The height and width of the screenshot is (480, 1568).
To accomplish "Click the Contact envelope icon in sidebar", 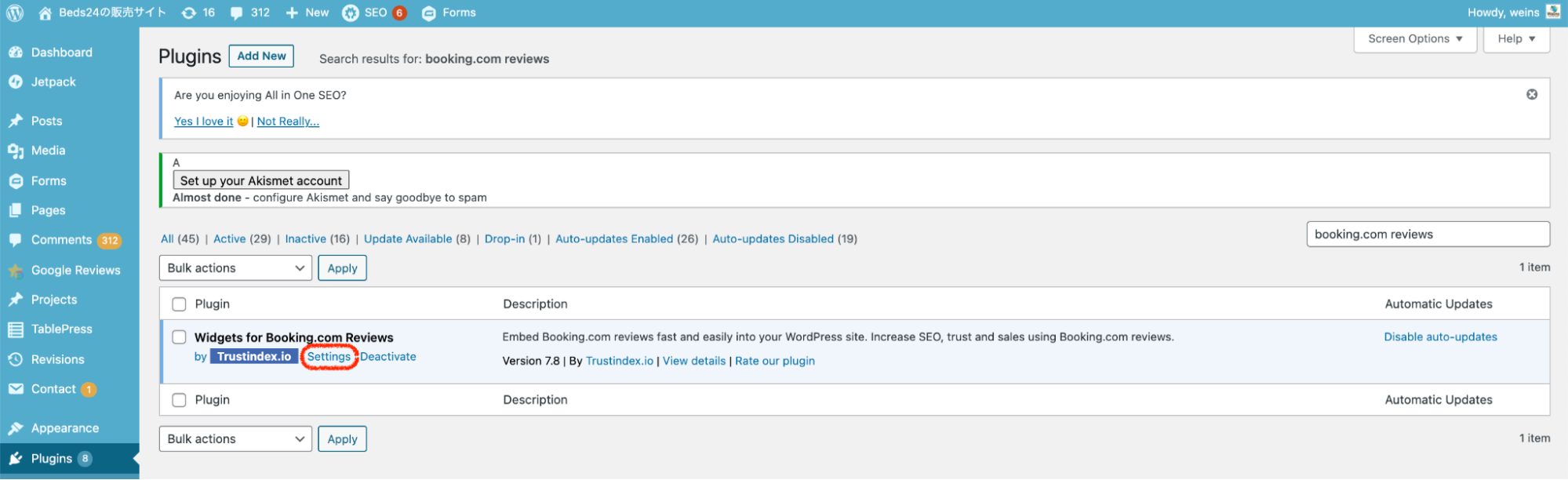I will (16, 389).
